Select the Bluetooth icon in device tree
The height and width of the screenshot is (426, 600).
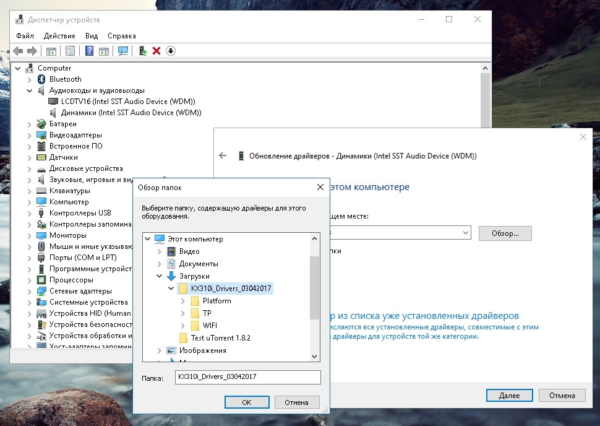[41, 79]
